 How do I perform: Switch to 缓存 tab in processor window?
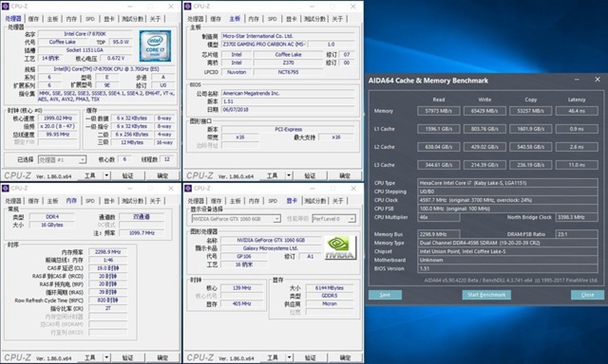coord(33,19)
